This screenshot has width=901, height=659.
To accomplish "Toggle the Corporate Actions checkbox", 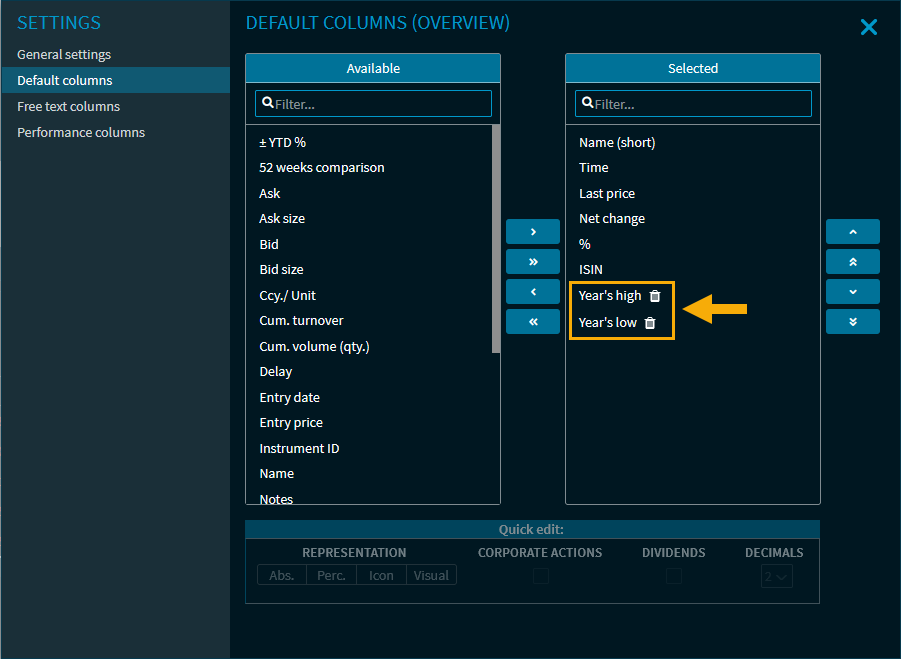I will 541,575.
